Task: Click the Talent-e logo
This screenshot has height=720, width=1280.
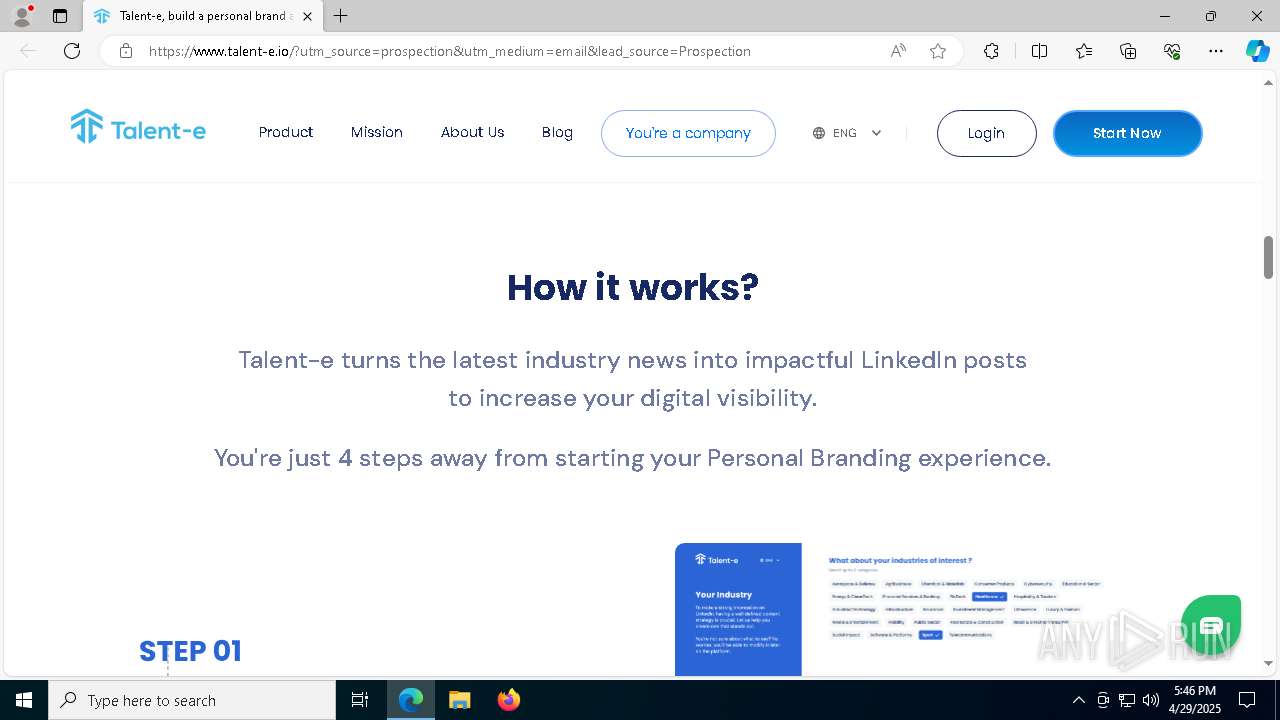Action: (x=138, y=128)
